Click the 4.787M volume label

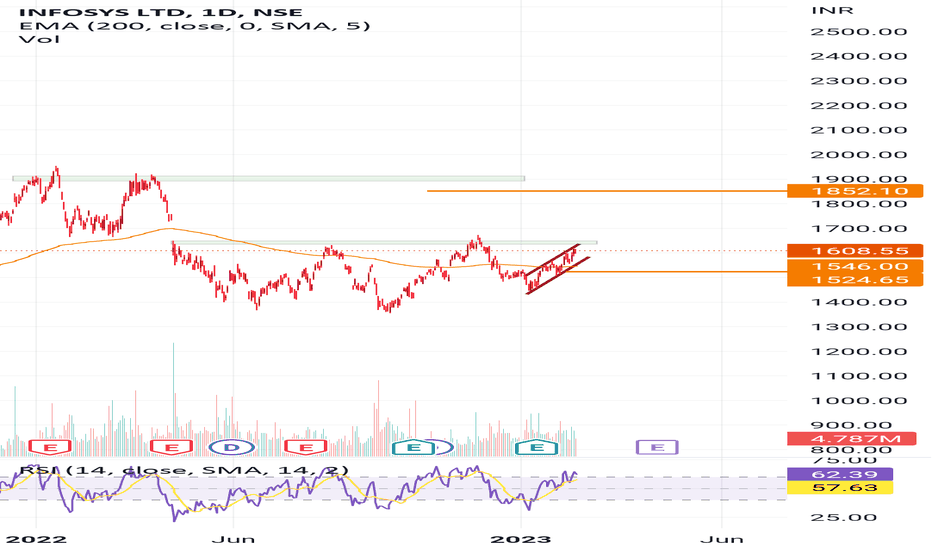[852, 439]
